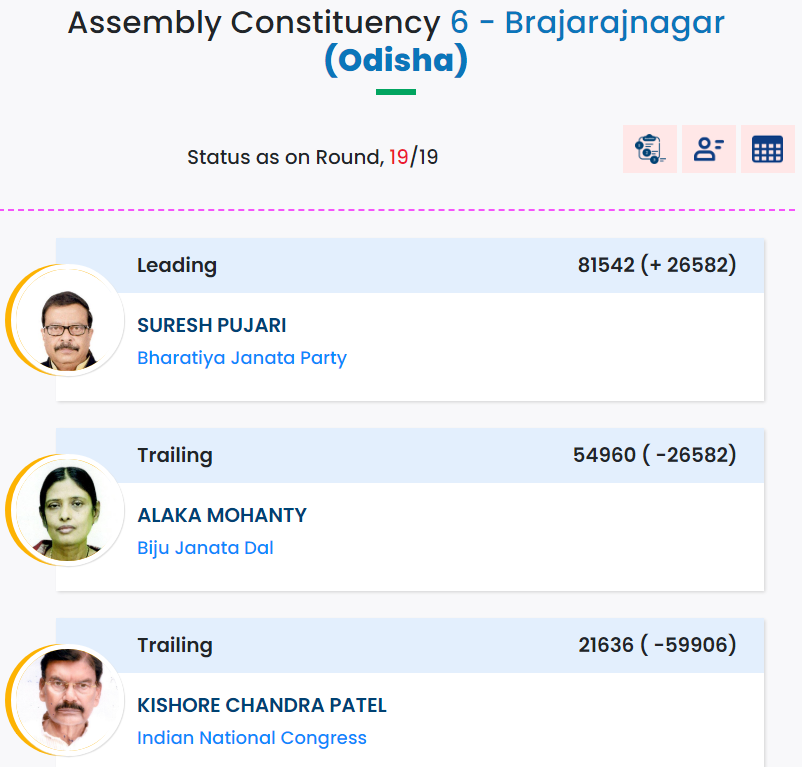Click the vote count 54960 (-26582)

pyautogui.click(x=654, y=455)
